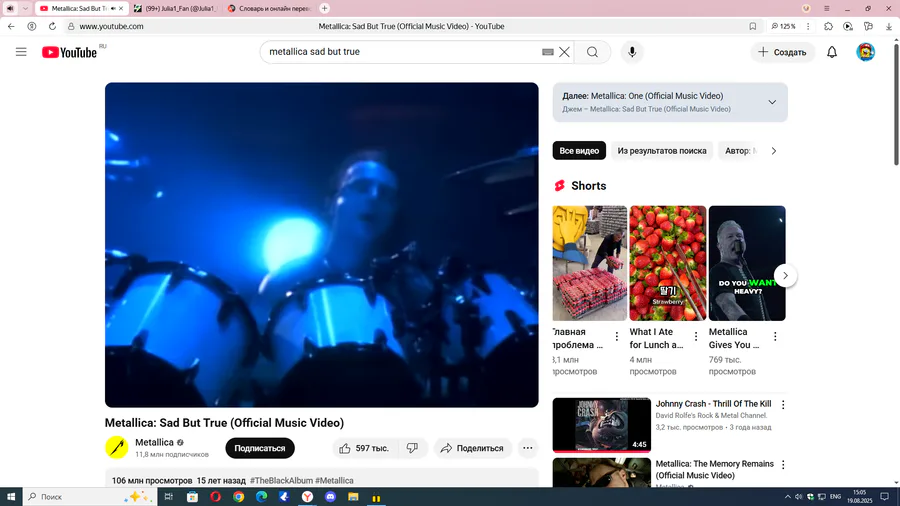Go to YouTube home via logo

[69, 52]
